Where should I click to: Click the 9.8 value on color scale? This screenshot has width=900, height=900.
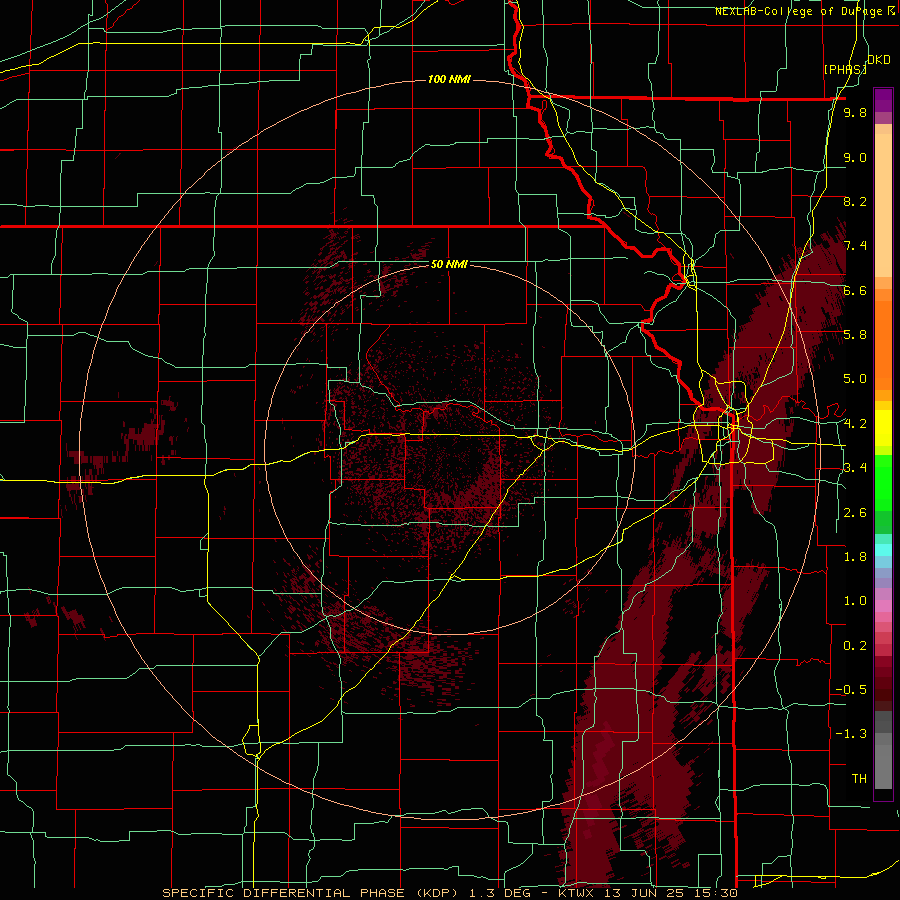(x=855, y=112)
